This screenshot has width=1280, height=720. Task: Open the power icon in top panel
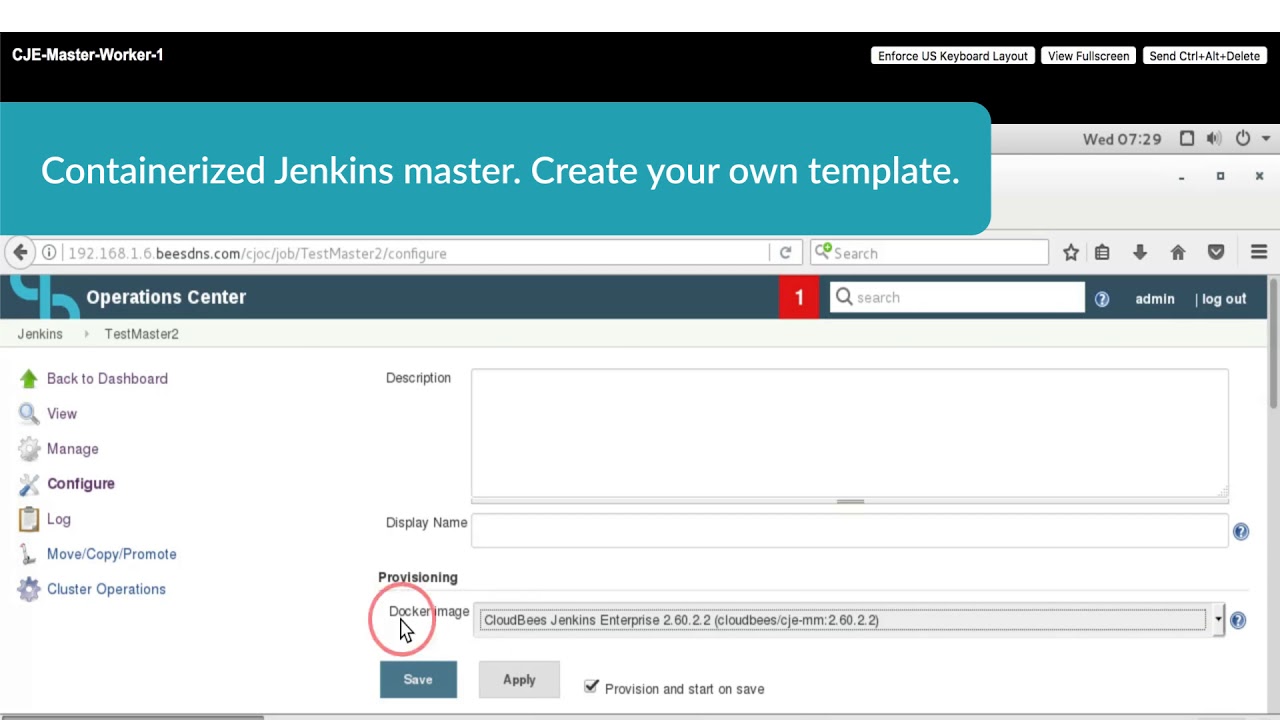pyautogui.click(x=1243, y=139)
